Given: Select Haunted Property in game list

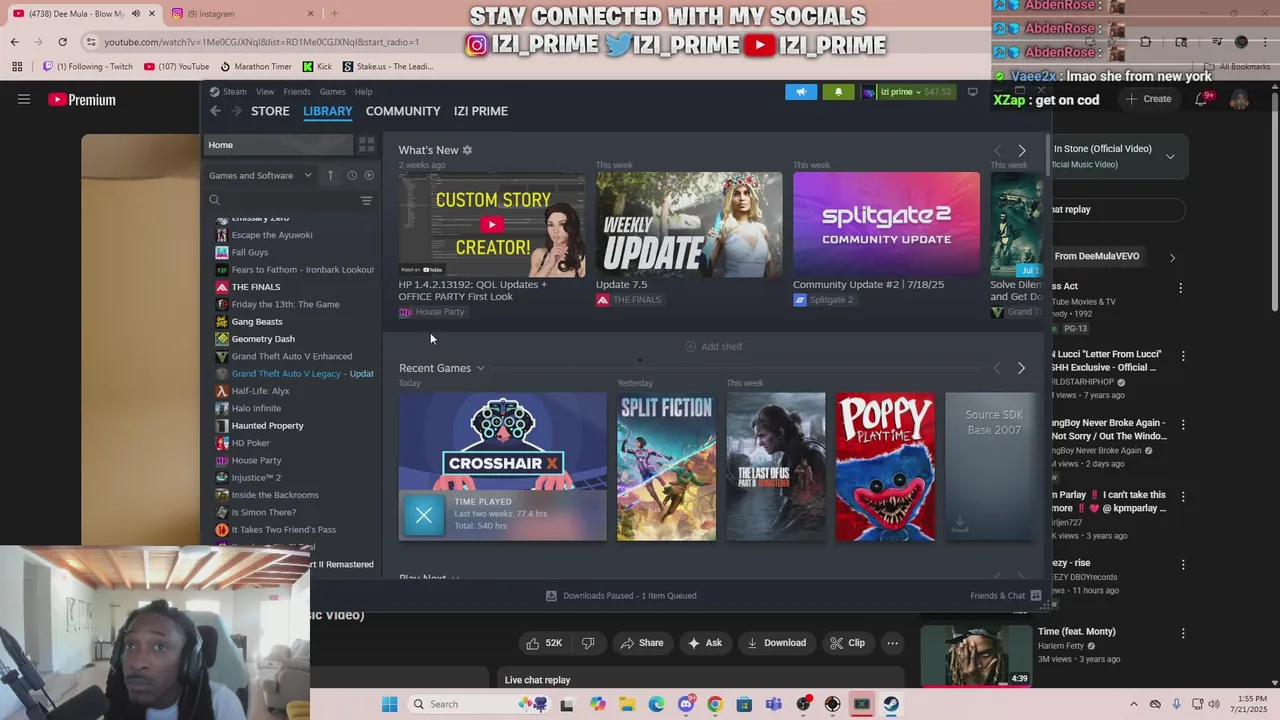Looking at the screenshot, I should (267, 426).
